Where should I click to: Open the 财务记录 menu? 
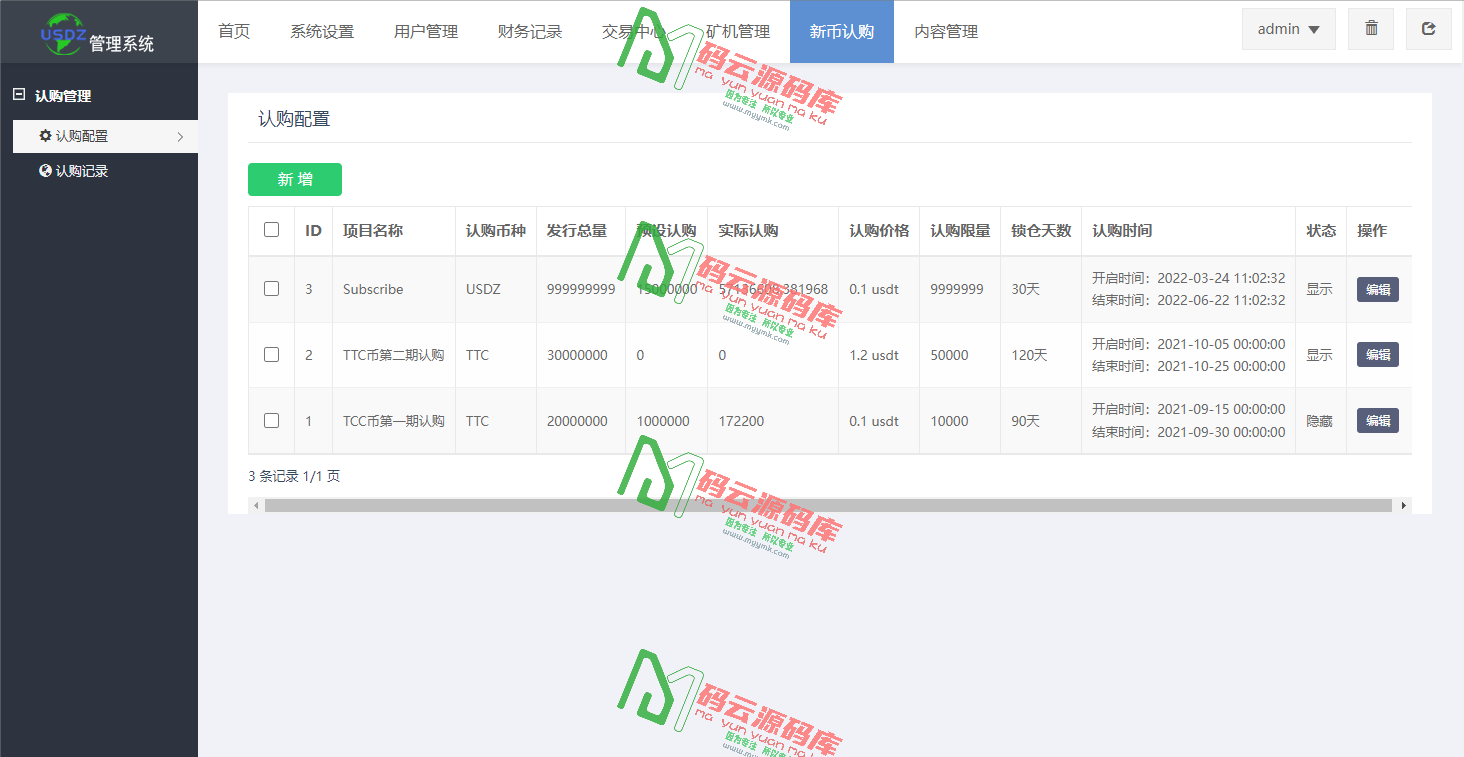[529, 31]
